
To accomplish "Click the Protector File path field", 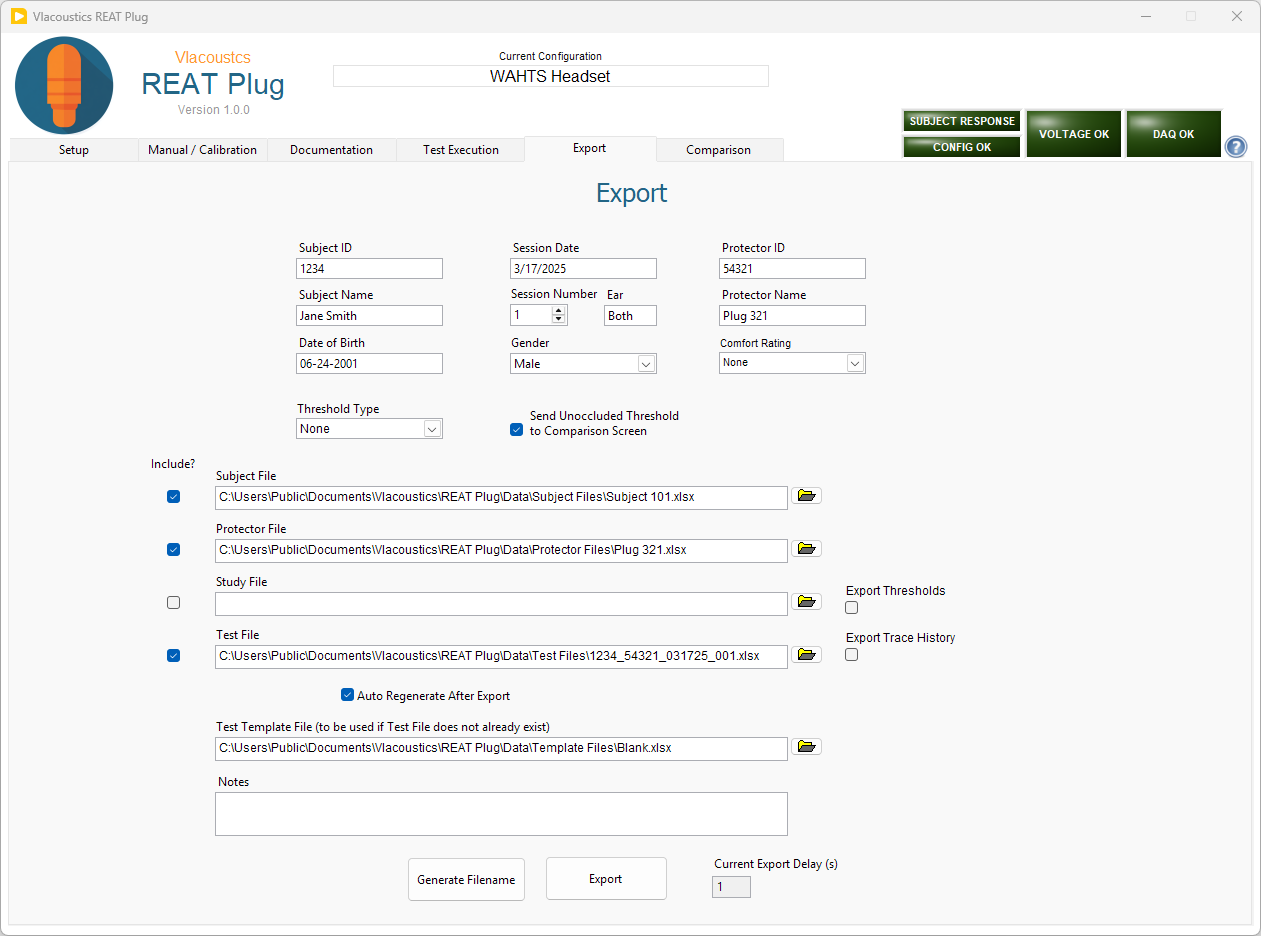I will 501,550.
